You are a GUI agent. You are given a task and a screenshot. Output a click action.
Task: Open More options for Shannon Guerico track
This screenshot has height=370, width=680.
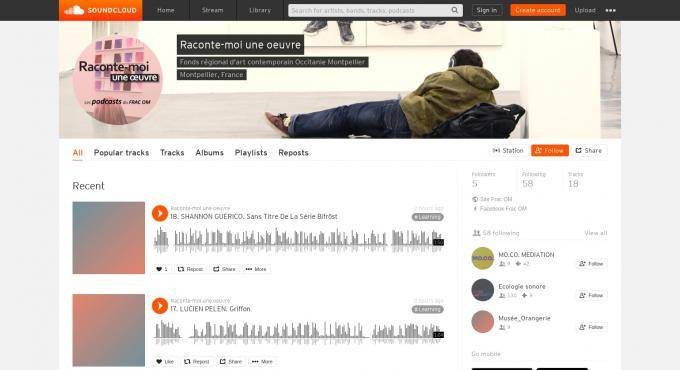click(256, 269)
